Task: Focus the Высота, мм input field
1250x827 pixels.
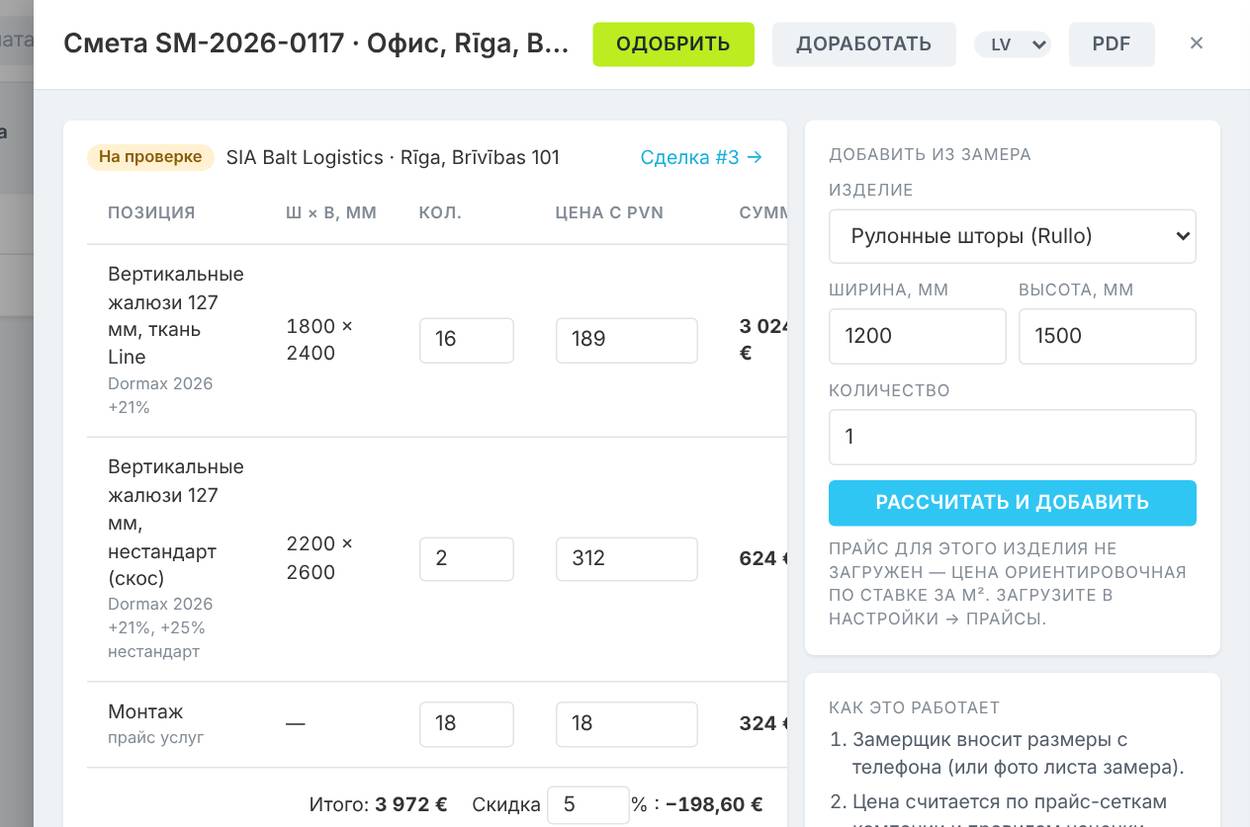Action: pos(1107,336)
